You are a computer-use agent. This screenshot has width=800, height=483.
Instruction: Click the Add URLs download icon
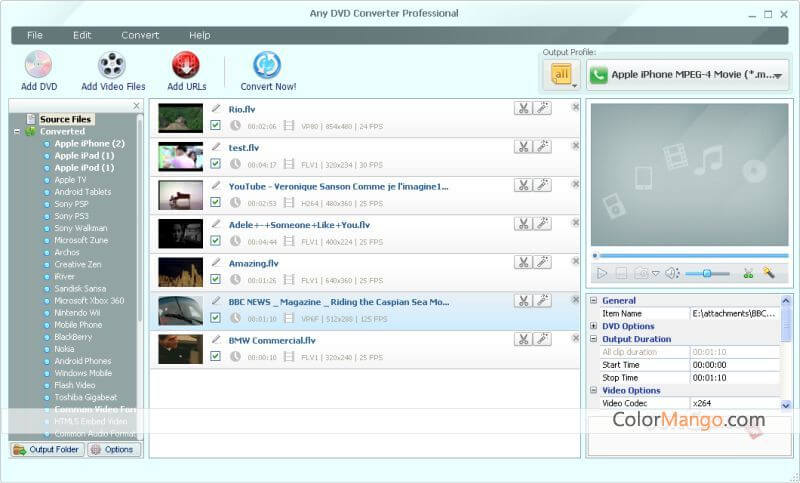(186, 65)
